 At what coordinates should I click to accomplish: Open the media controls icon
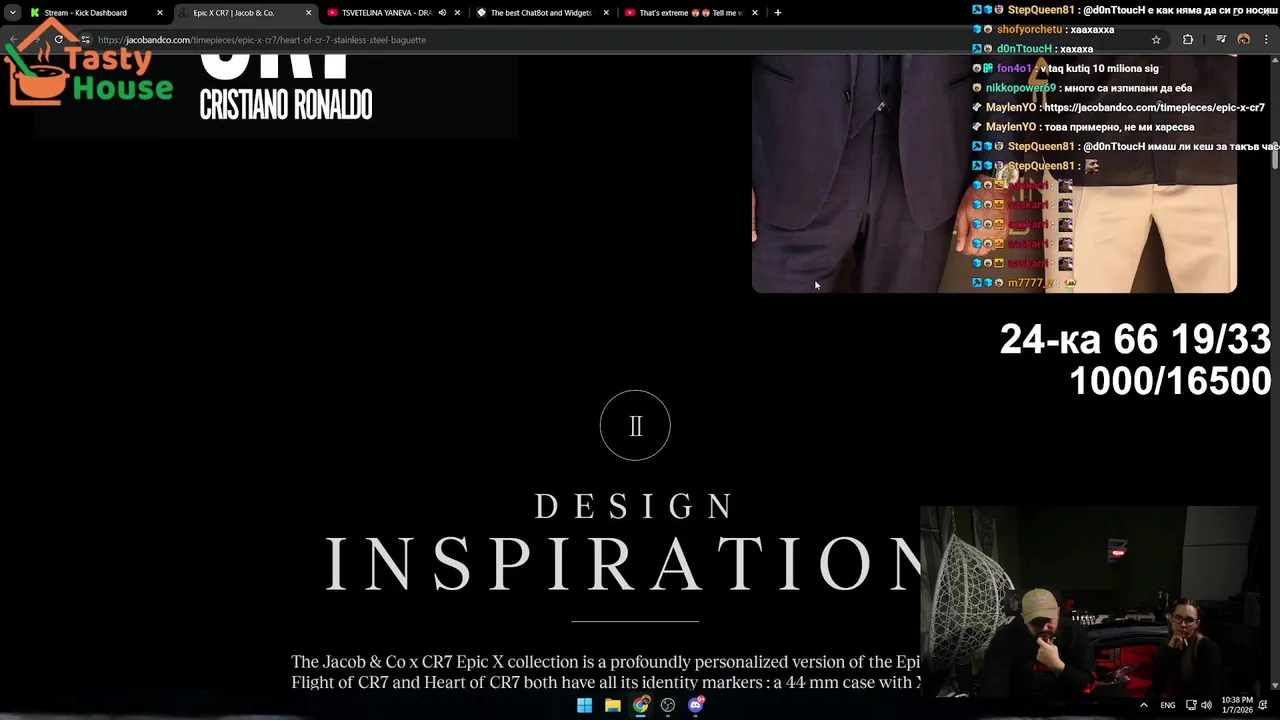1220,40
